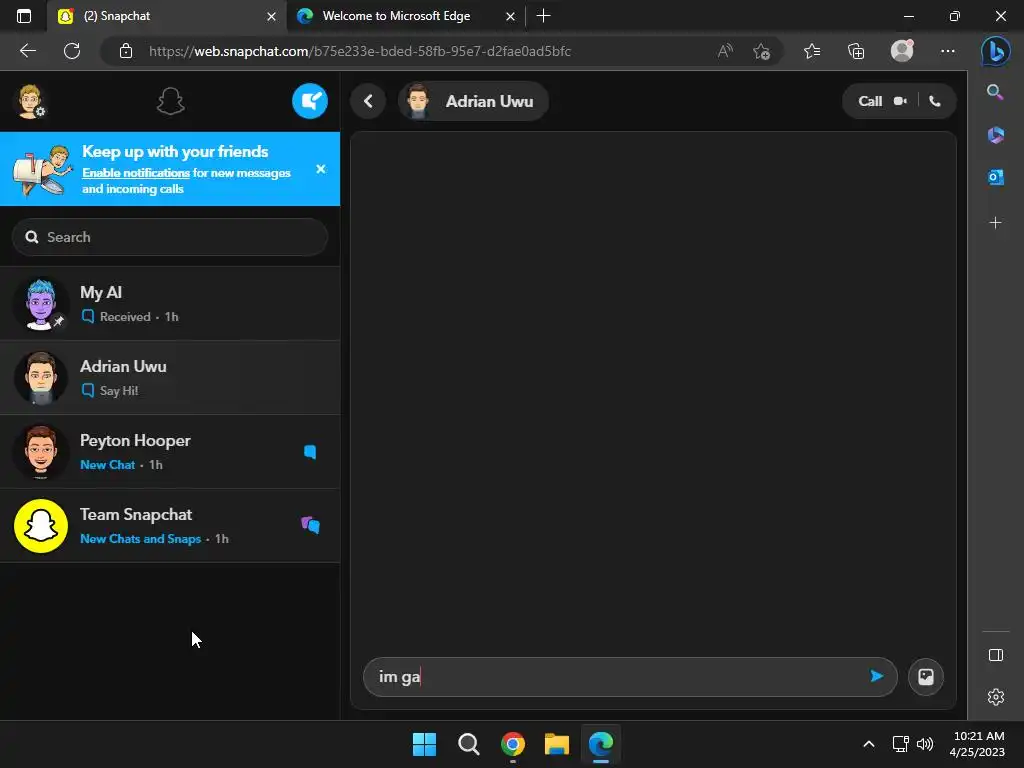
Task: Open the Peyton Hooper chat
Action: click(170, 451)
